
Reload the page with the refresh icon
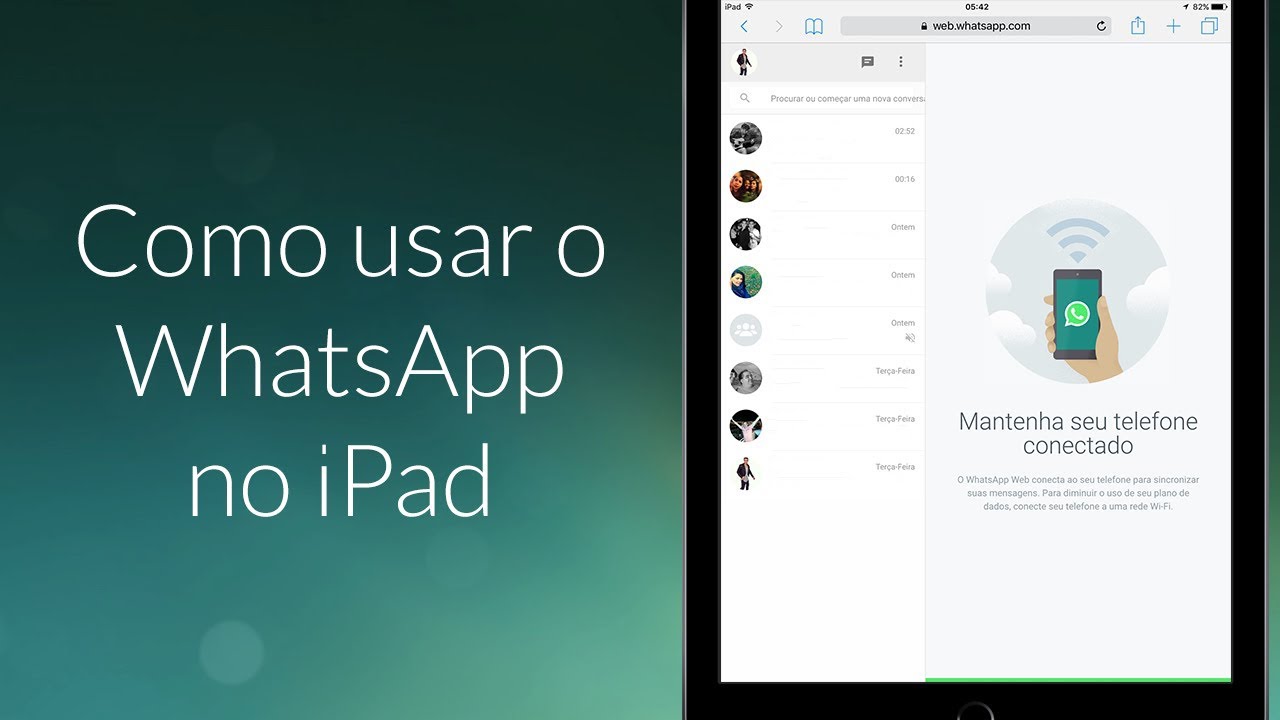[1101, 27]
